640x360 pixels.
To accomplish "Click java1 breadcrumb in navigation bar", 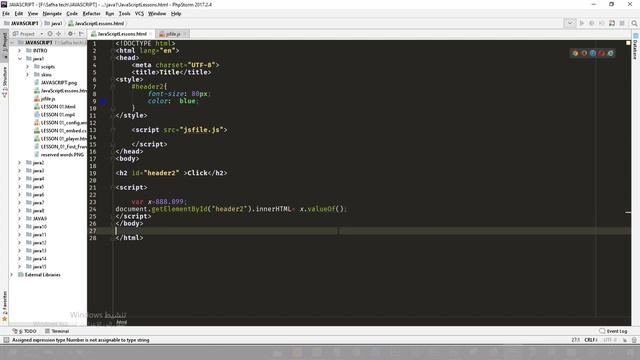I will [x=53, y=23].
